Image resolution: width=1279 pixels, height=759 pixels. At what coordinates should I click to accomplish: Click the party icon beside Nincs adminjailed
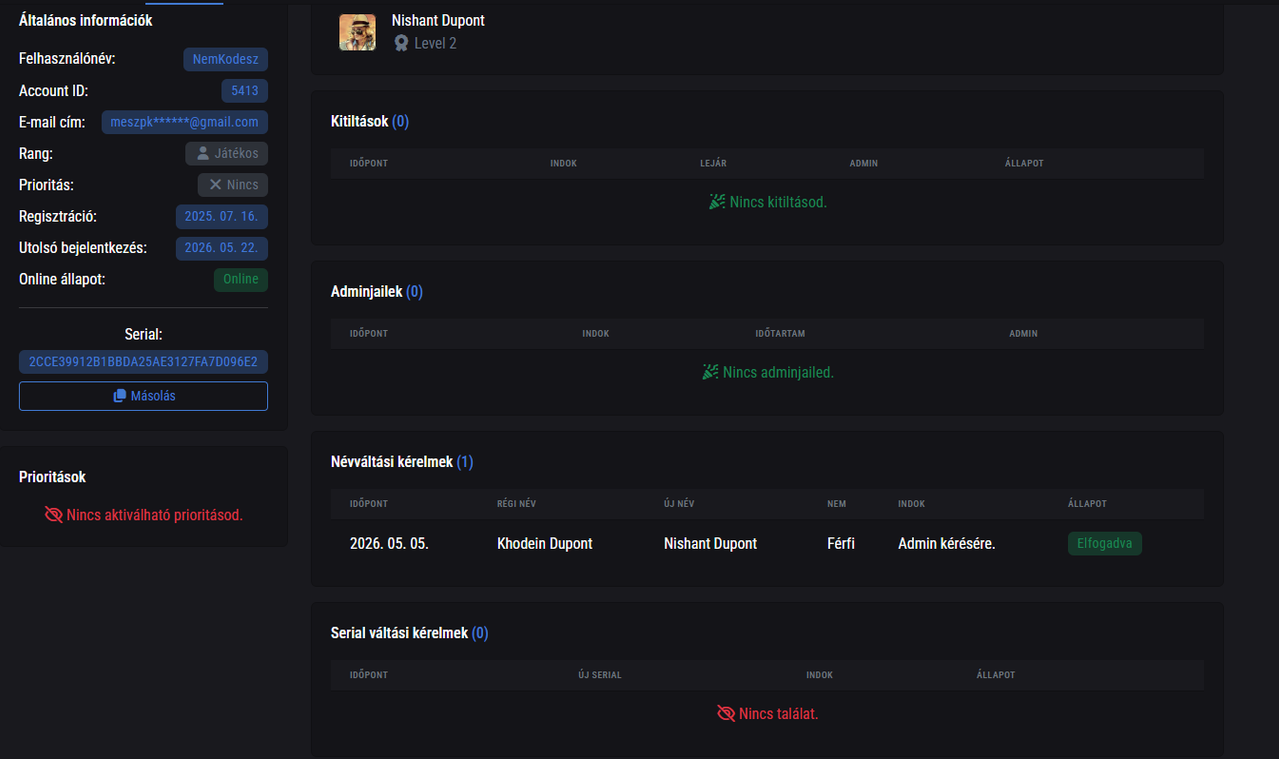pyautogui.click(x=710, y=372)
